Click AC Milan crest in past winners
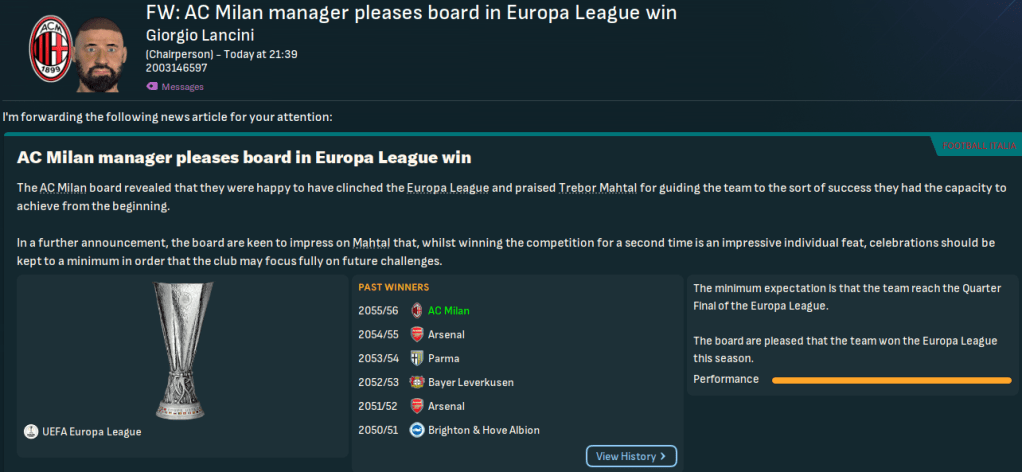Image resolution: width=1022 pixels, height=472 pixels. (x=417, y=311)
